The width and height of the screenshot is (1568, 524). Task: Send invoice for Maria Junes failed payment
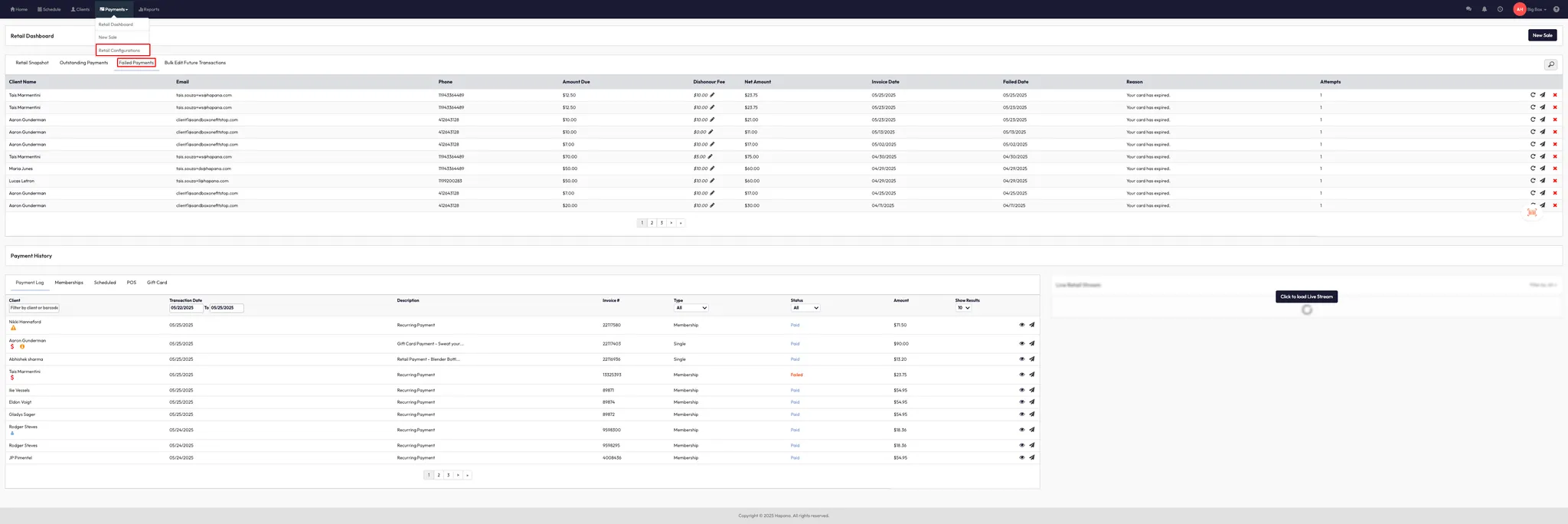coord(1542,169)
